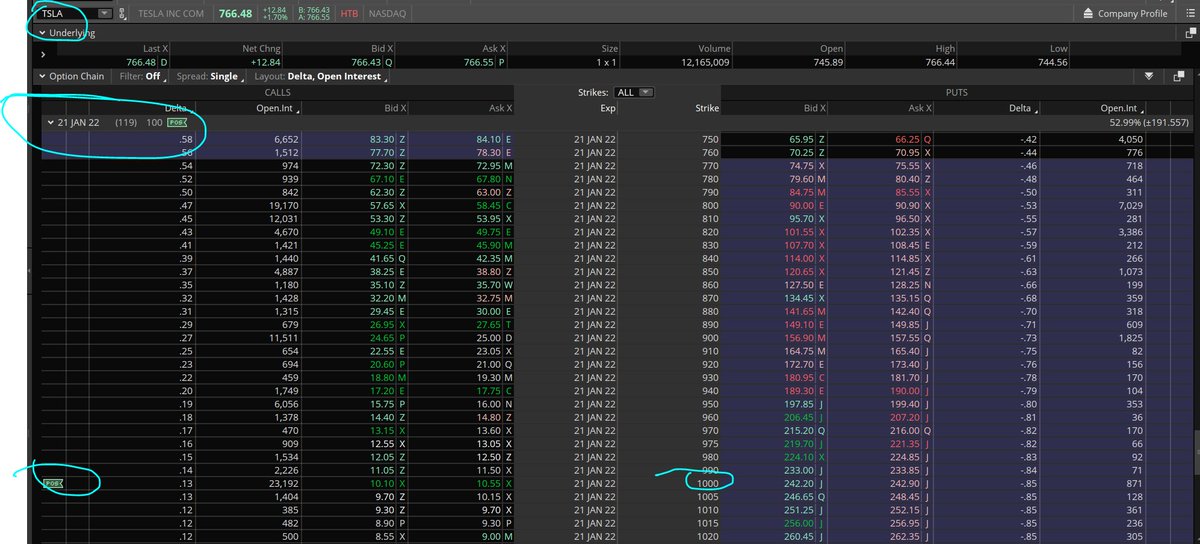The height and width of the screenshot is (544, 1200).
Task: Click the POS marker beside the 1000 strike row
Action: [x=52, y=482]
